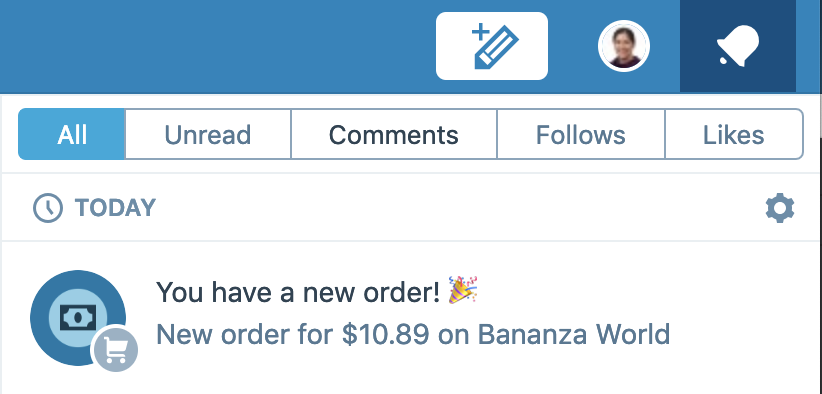Open notification settings gear icon
Image resolution: width=822 pixels, height=394 pixels.
pyautogui.click(x=780, y=208)
